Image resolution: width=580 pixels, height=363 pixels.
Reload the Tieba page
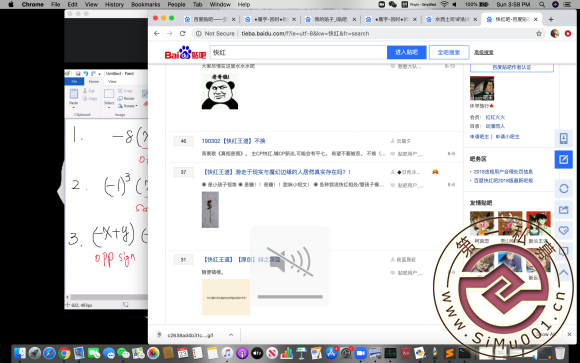[182, 34]
